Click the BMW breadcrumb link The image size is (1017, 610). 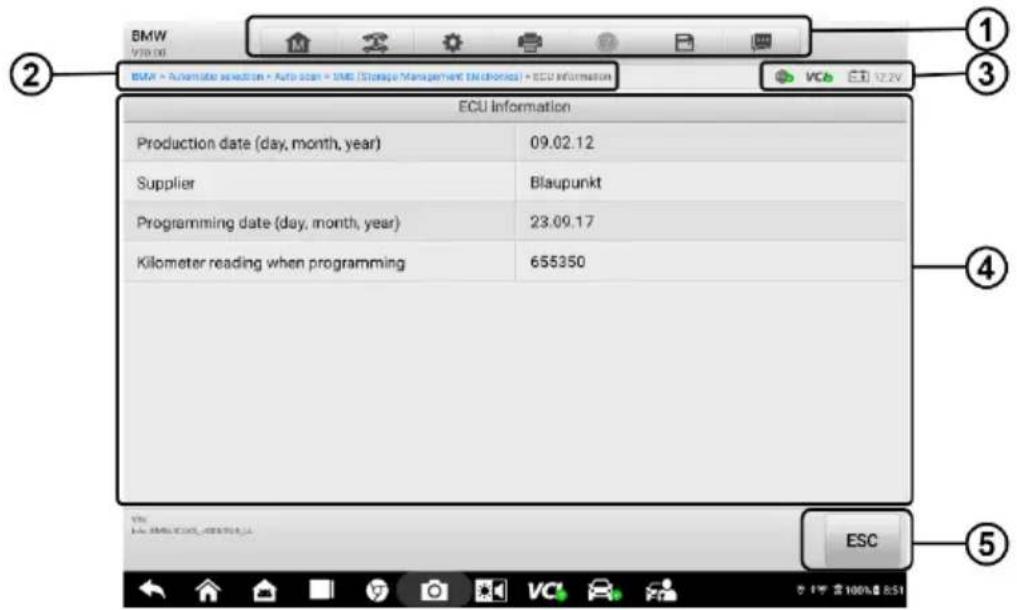(143, 77)
